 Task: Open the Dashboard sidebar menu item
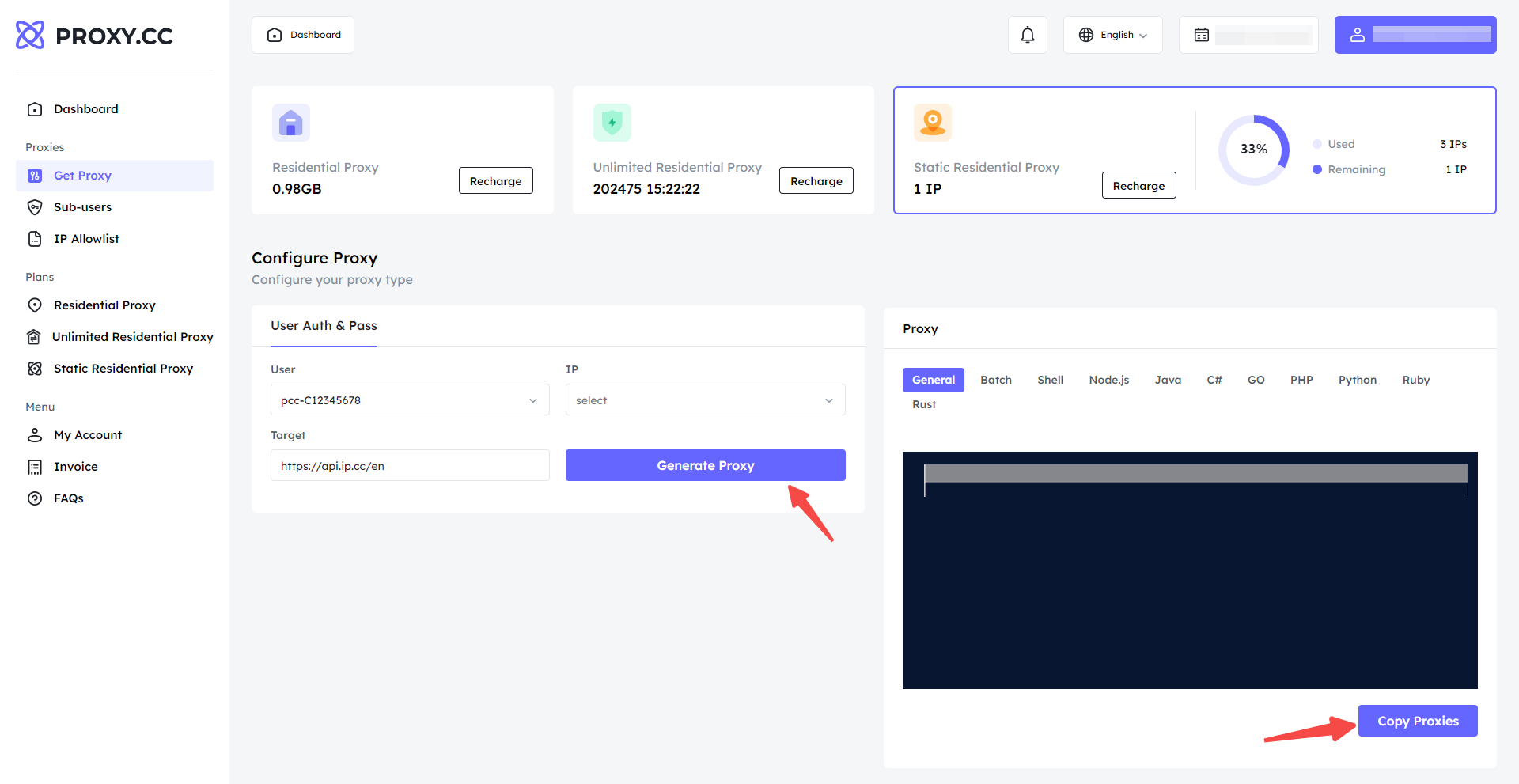[115, 109]
